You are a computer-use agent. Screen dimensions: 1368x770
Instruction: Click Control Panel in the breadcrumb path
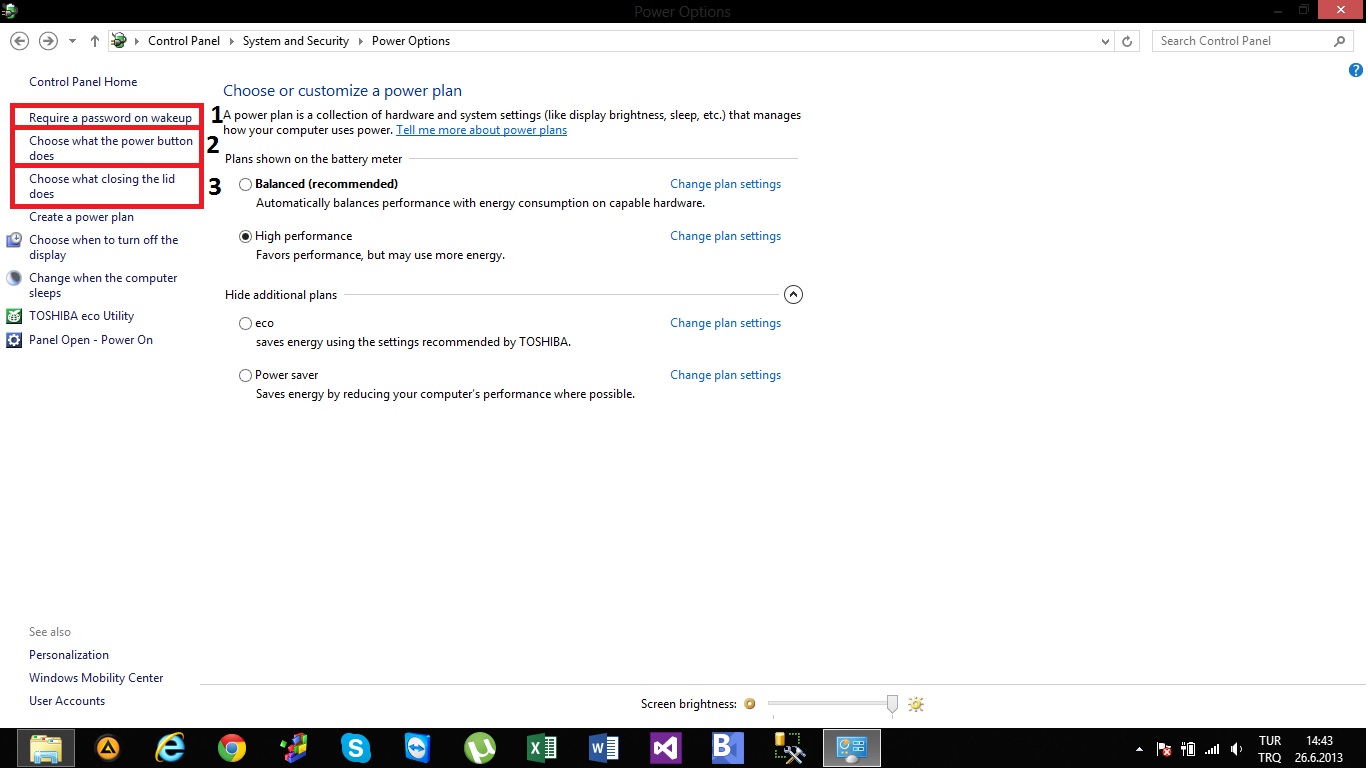tap(184, 41)
